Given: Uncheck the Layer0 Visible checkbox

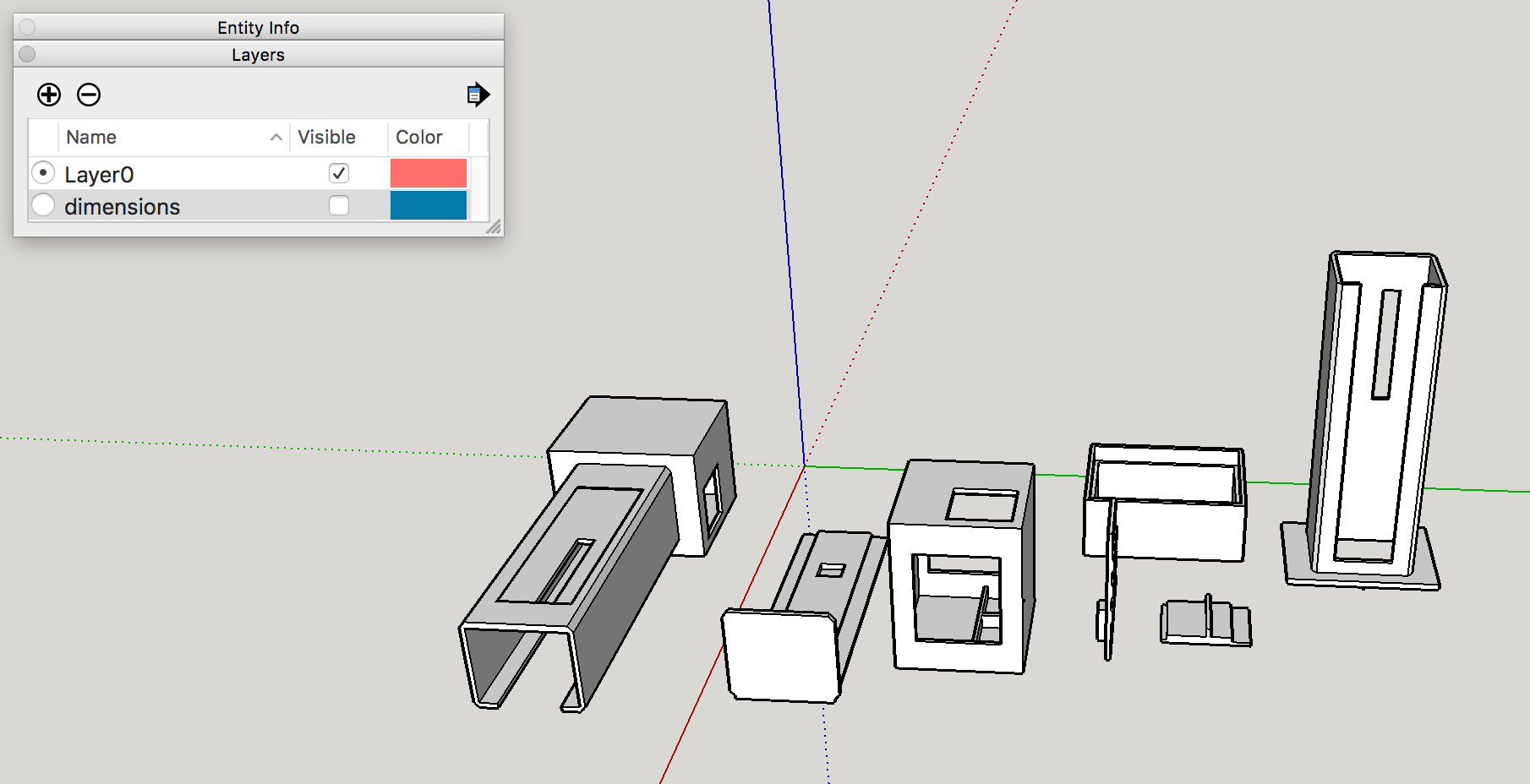Looking at the screenshot, I should pyautogui.click(x=339, y=173).
